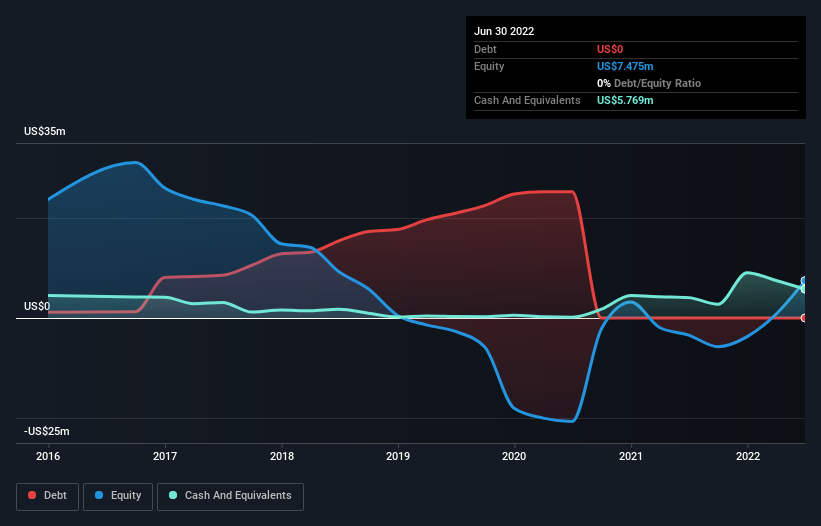821x526 pixels.
Task: Click the 2022 x-axis label
Action: tap(748, 456)
